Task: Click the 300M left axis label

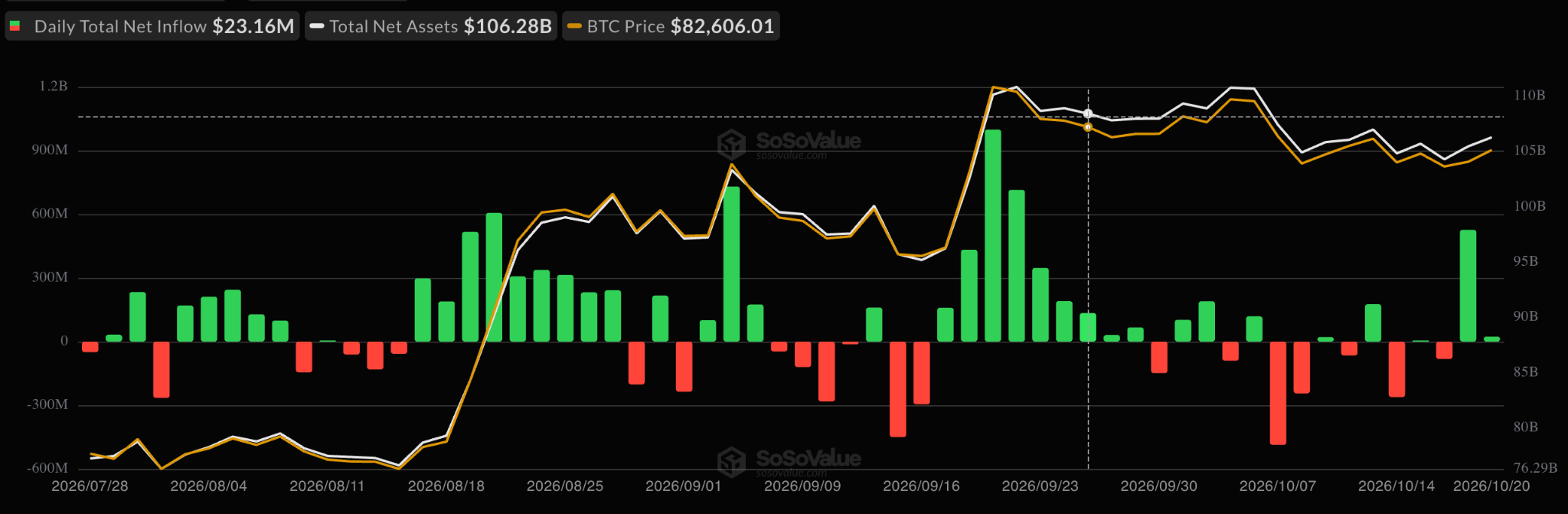Action: (50, 277)
